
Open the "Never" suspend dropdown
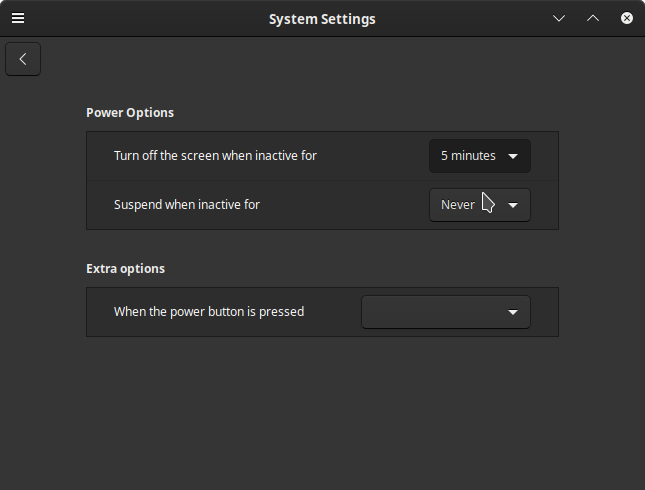(x=480, y=205)
